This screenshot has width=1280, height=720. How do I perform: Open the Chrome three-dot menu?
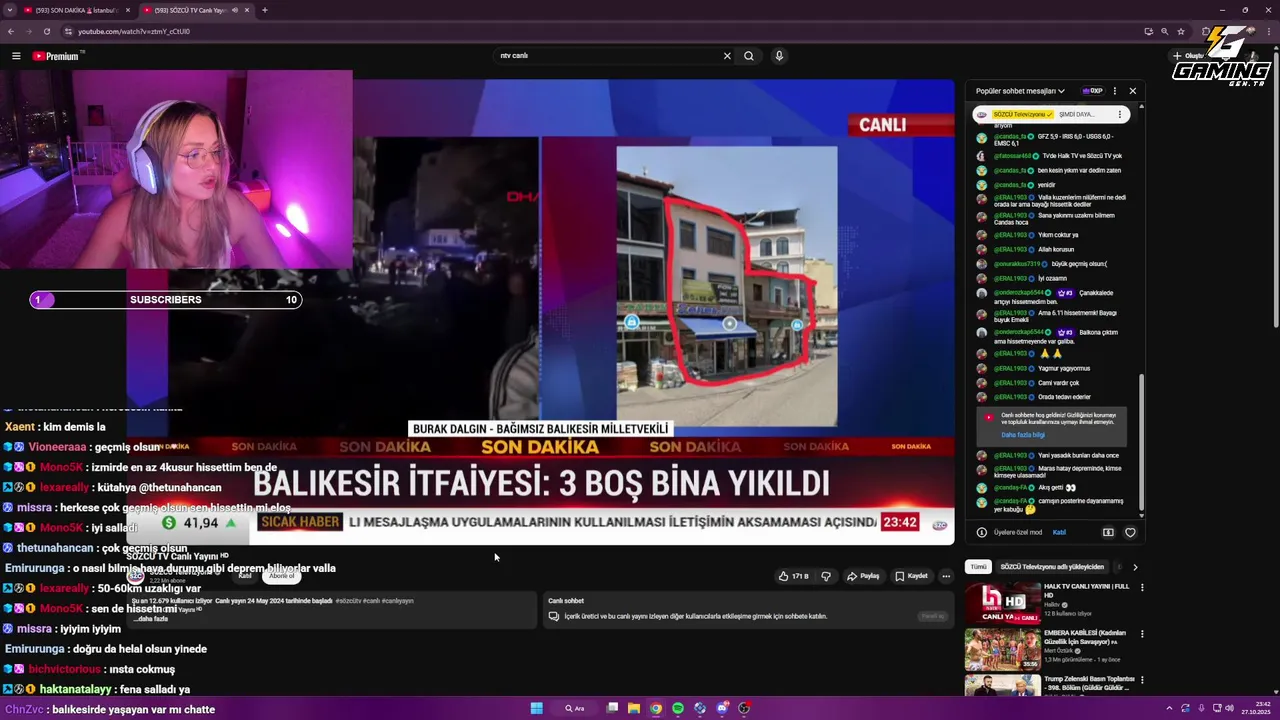(x=1271, y=31)
